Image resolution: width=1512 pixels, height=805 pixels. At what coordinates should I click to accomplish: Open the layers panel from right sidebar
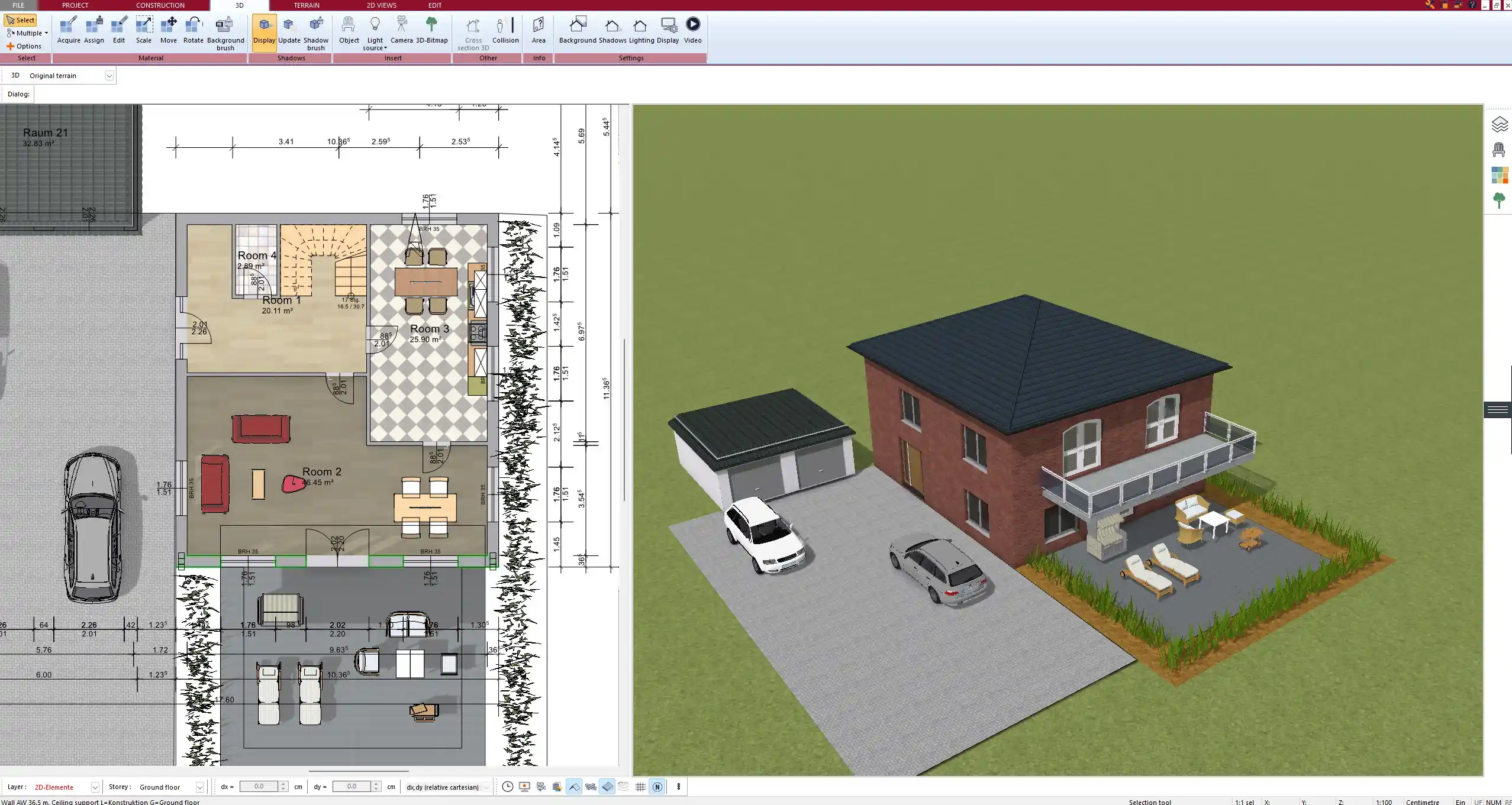coord(1499,124)
